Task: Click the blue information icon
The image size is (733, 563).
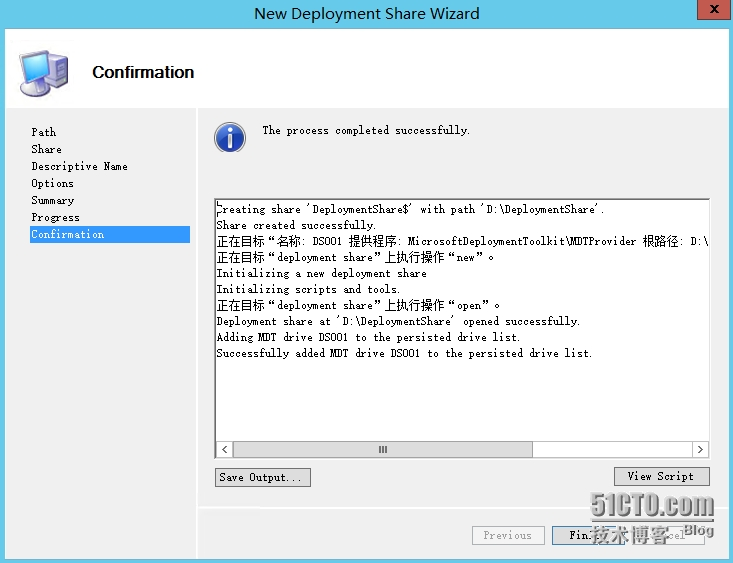Action: pyautogui.click(x=230, y=137)
